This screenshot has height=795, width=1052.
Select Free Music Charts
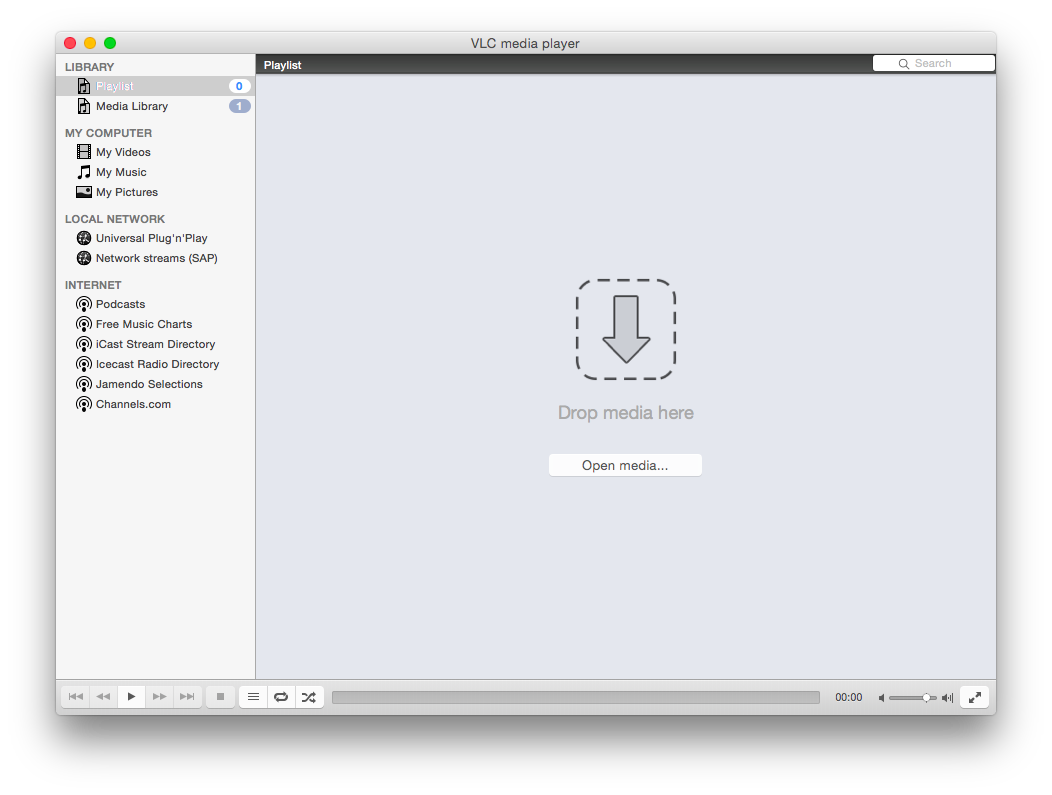(155, 324)
